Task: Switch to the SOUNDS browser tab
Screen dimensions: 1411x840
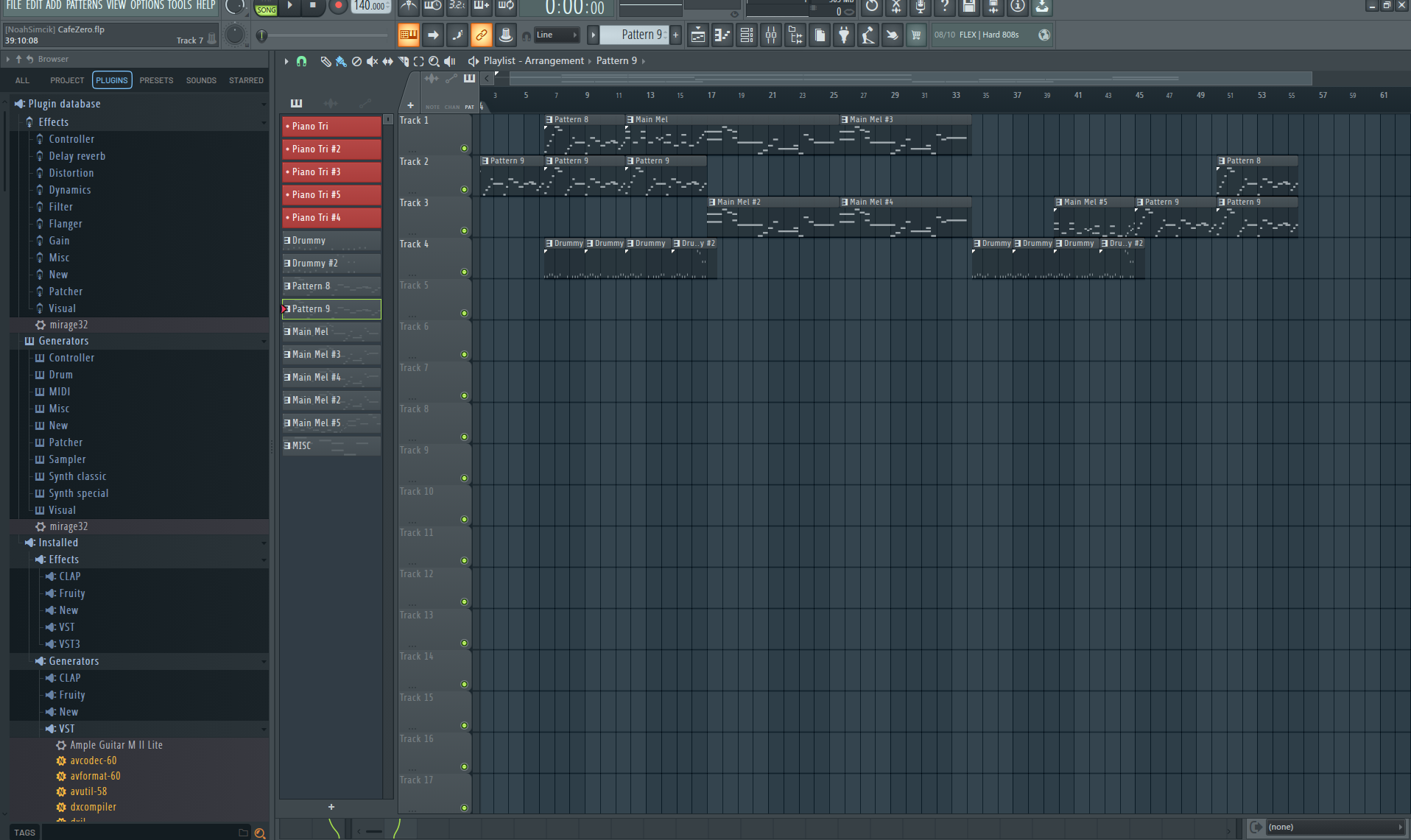Action: pyautogui.click(x=201, y=80)
